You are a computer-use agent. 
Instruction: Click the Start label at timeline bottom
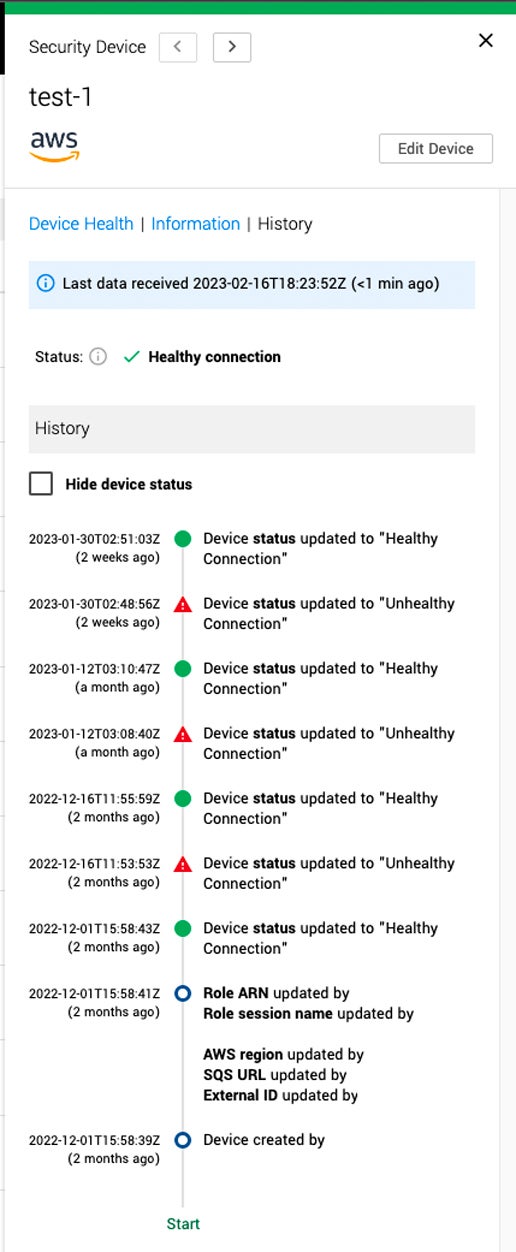[184, 1224]
